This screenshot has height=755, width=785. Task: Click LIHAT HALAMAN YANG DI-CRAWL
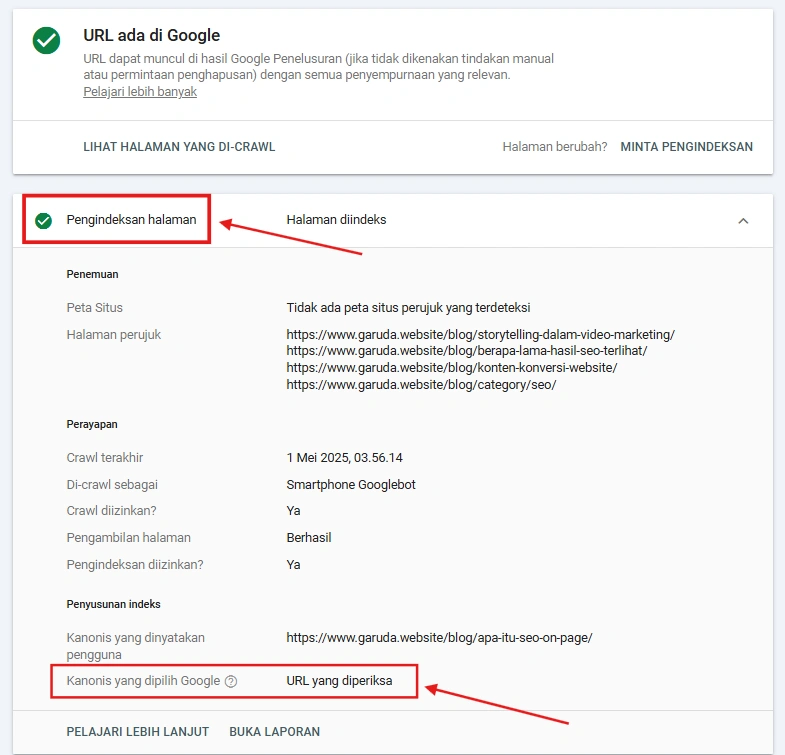179,147
